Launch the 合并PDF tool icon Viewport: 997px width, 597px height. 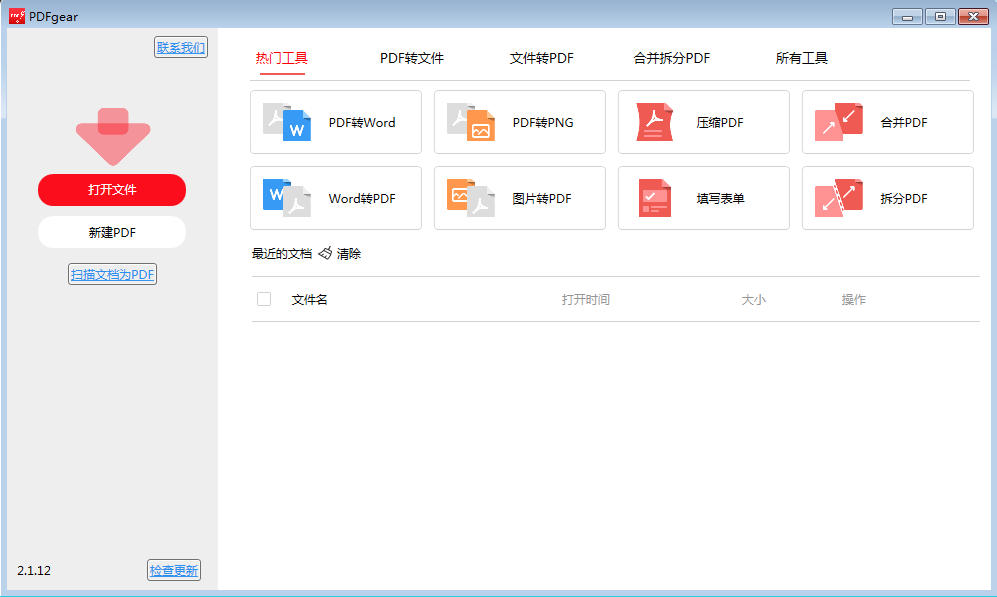click(839, 122)
